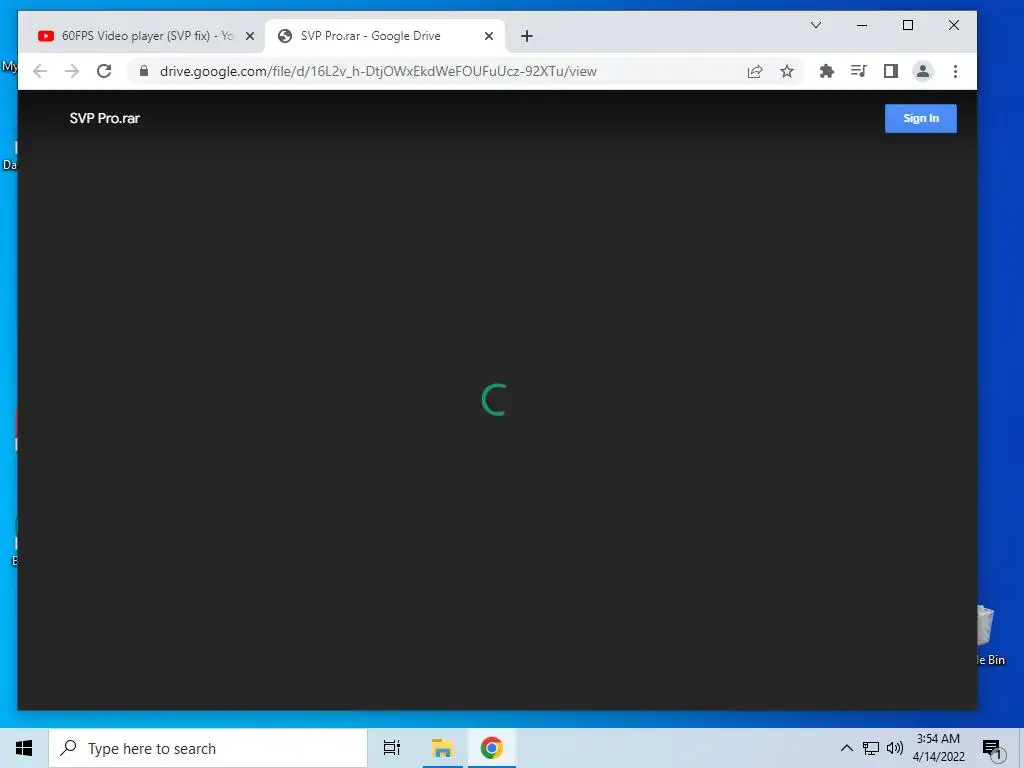Close the SVP Pro.rar Google Drive tab
The image size is (1024, 768).
(x=488, y=36)
